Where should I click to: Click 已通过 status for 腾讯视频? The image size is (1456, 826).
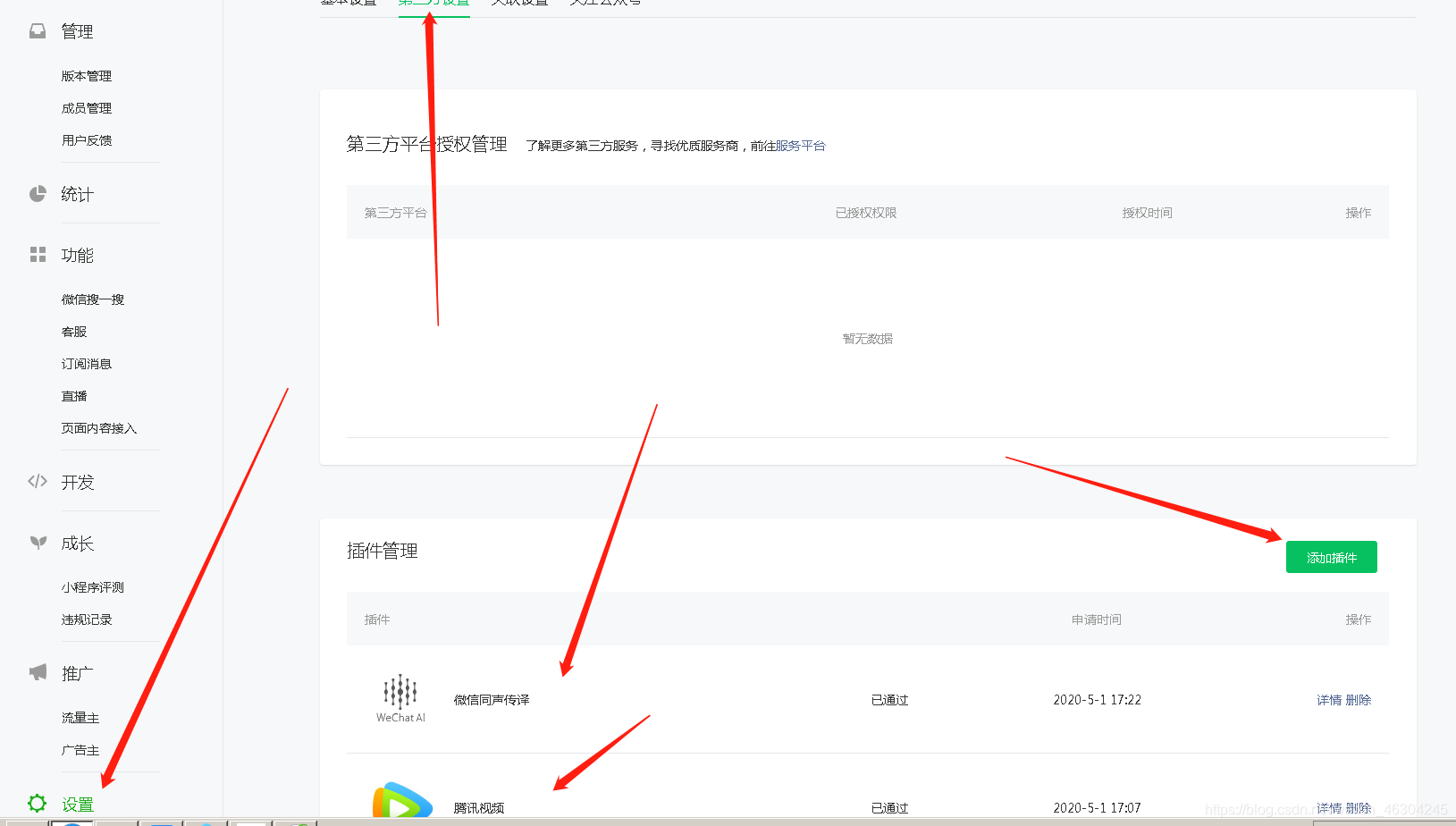coord(890,808)
